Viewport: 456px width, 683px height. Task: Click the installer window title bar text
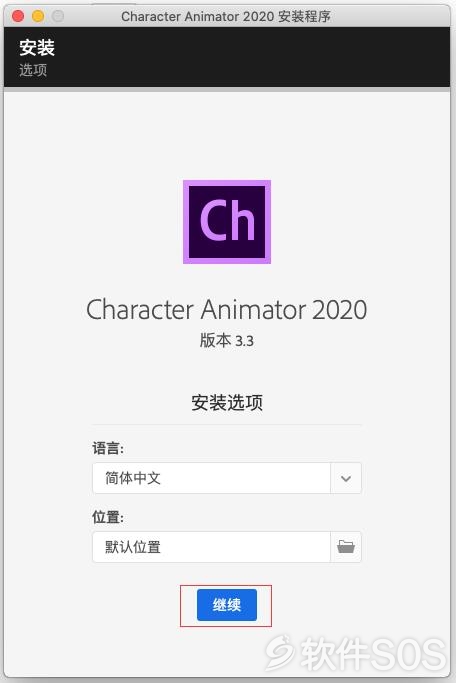pos(226,17)
